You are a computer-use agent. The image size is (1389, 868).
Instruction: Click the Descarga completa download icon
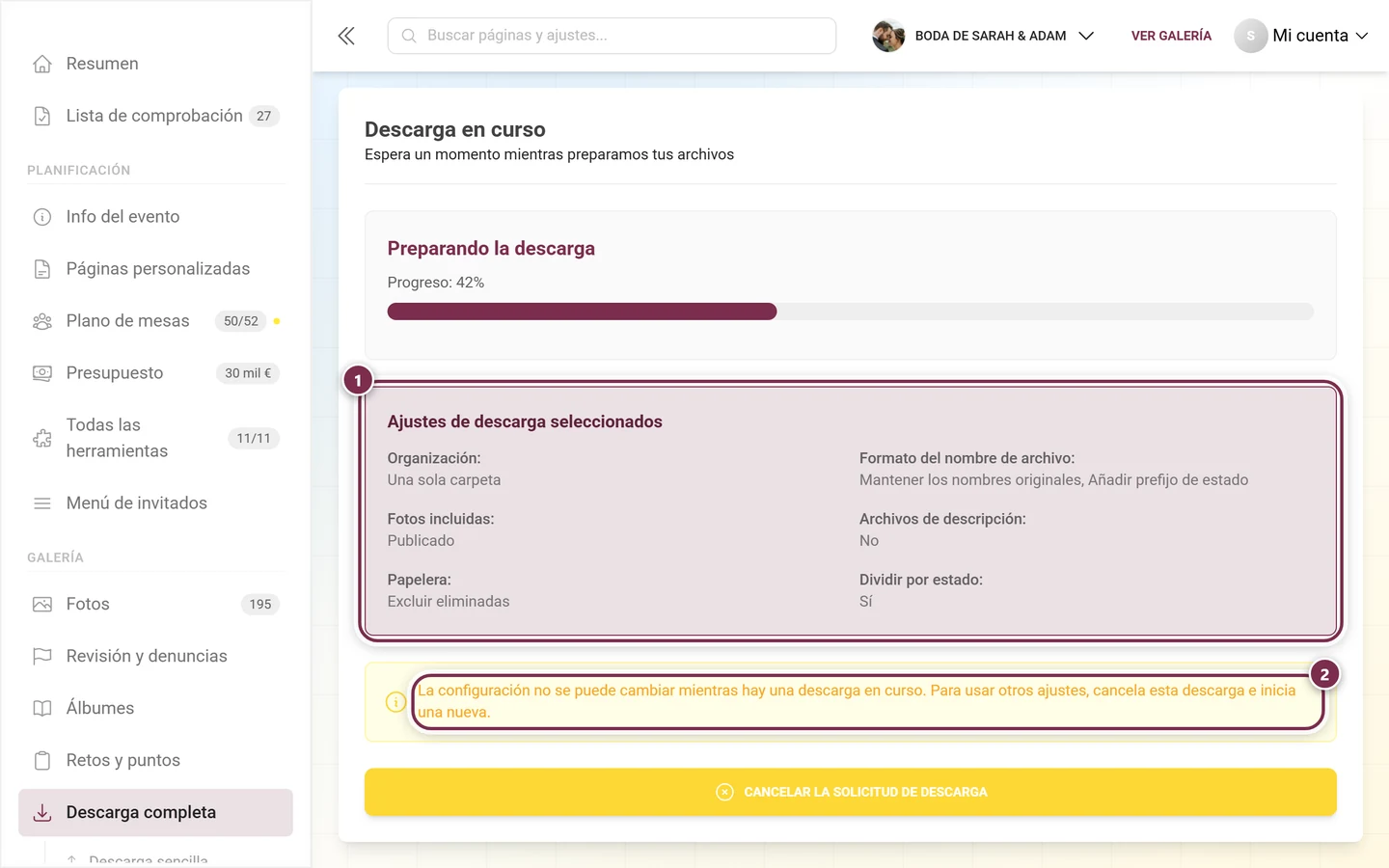click(x=42, y=813)
